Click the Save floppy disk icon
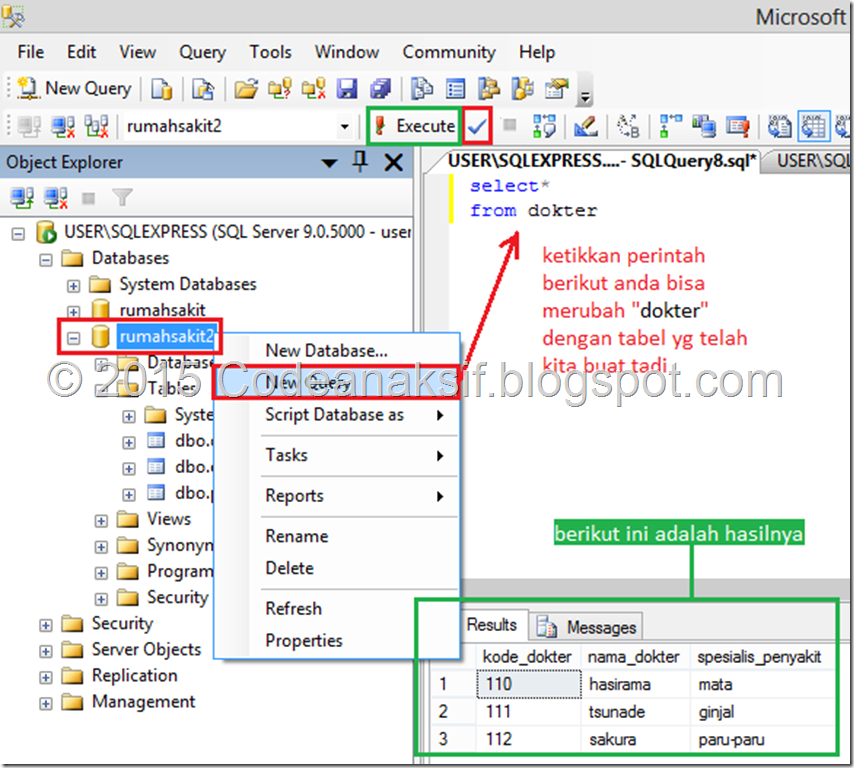Screen dimensions: 854x768 [347, 89]
